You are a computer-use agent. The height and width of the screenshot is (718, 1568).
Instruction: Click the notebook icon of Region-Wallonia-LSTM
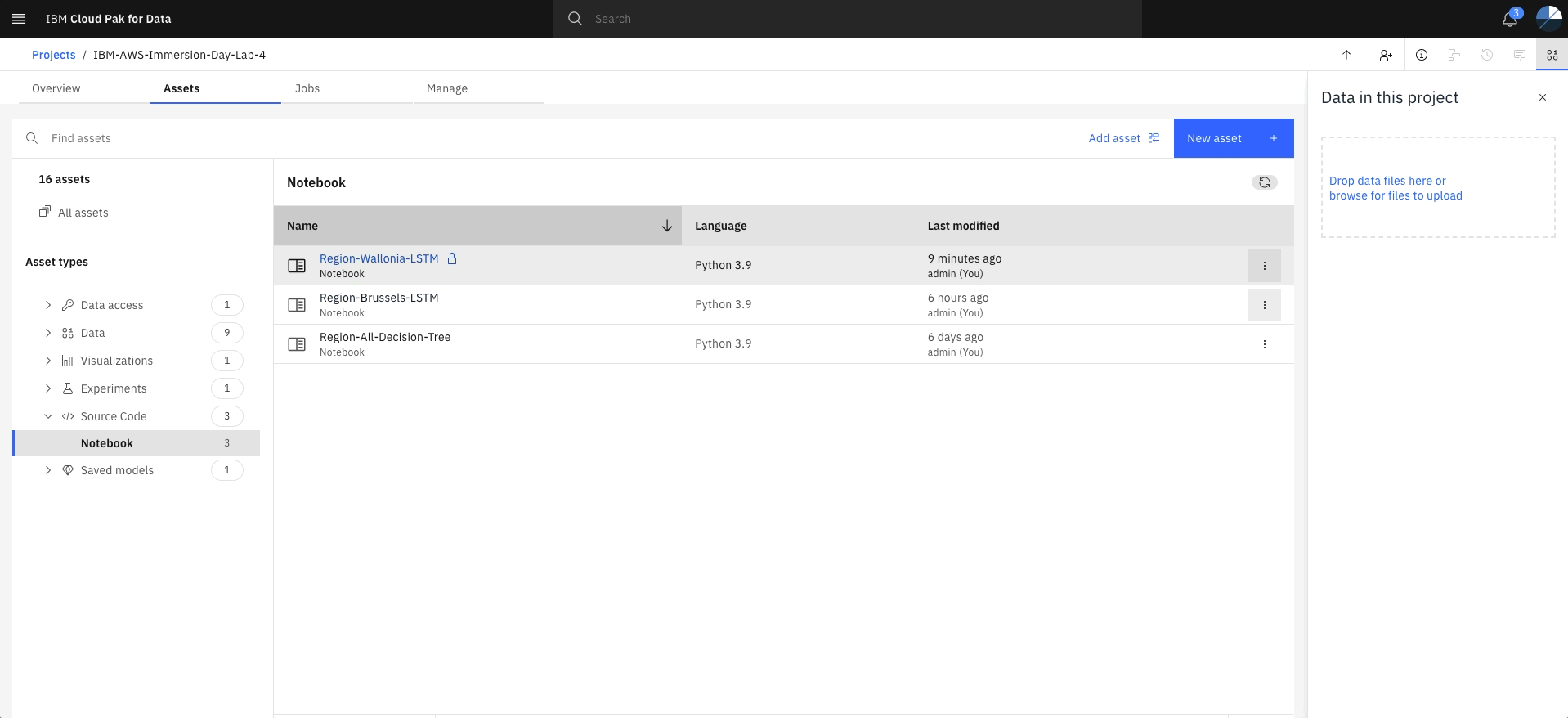click(x=297, y=266)
